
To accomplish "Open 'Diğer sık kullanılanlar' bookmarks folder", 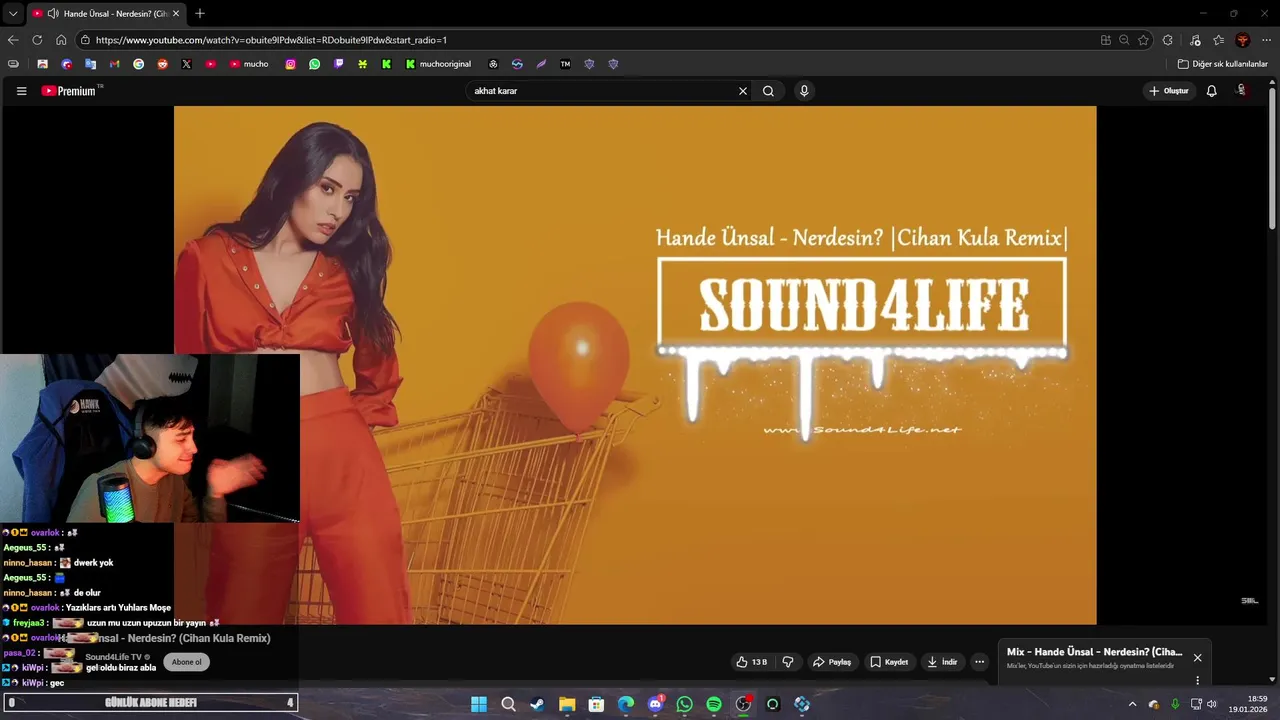I will coord(1222,64).
